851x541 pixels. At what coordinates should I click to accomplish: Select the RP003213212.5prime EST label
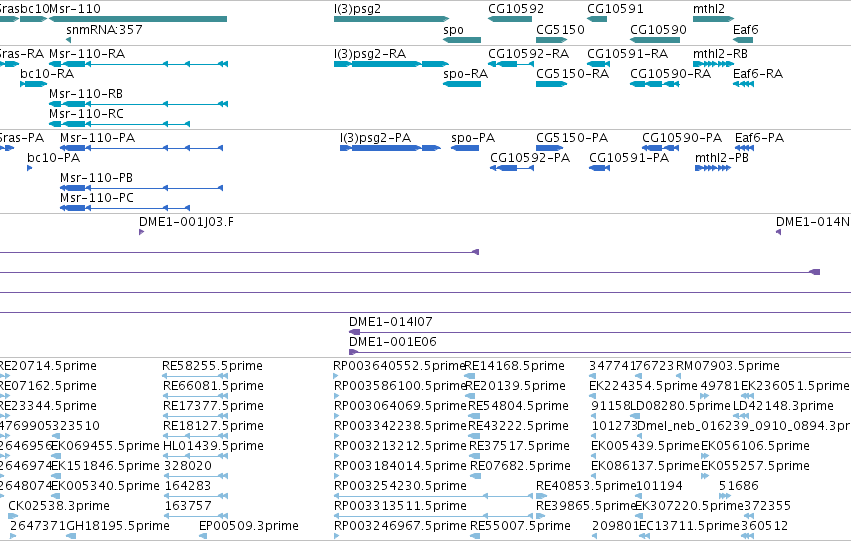coord(400,446)
